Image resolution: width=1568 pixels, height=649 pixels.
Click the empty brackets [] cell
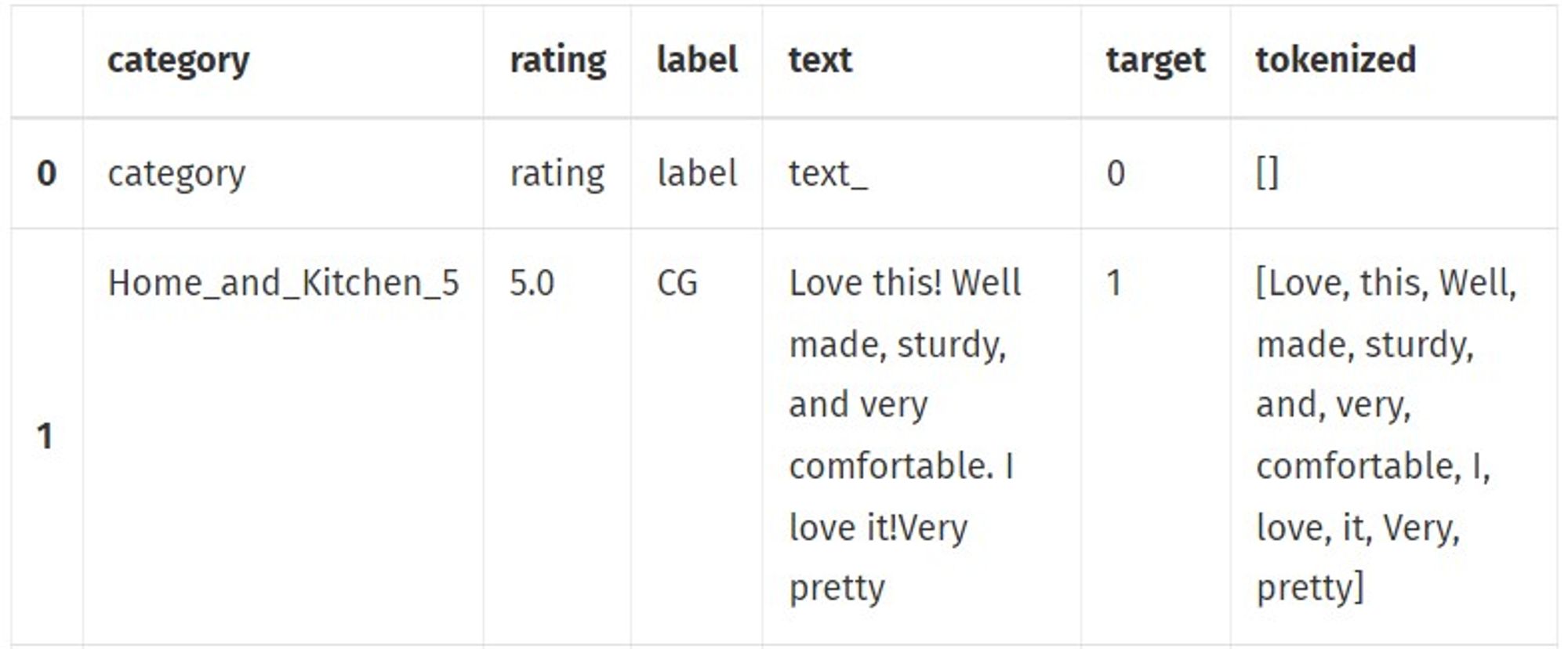[1267, 173]
